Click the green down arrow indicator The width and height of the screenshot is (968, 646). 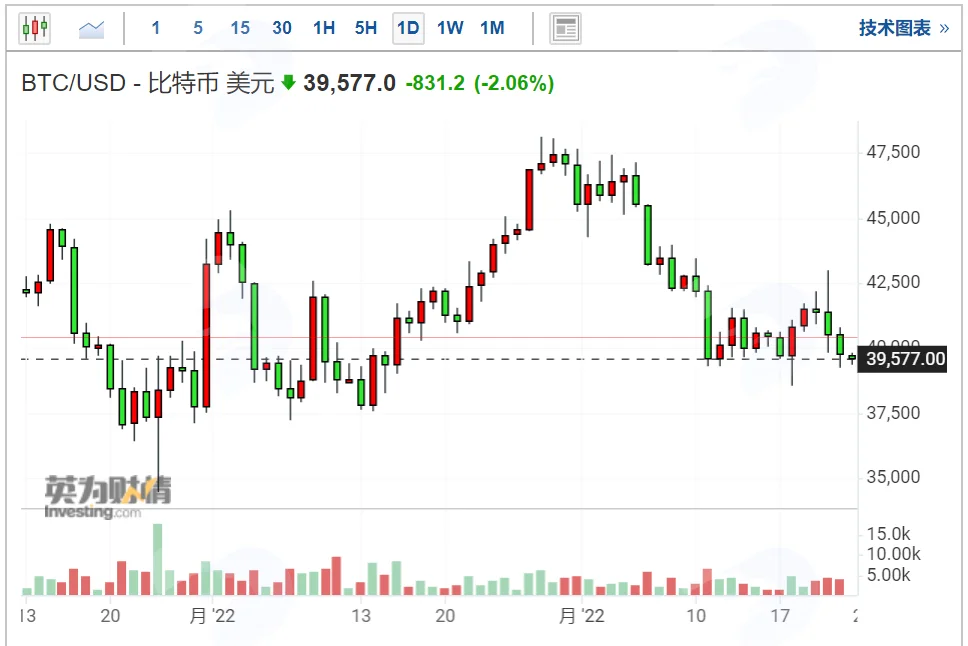[288, 82]
